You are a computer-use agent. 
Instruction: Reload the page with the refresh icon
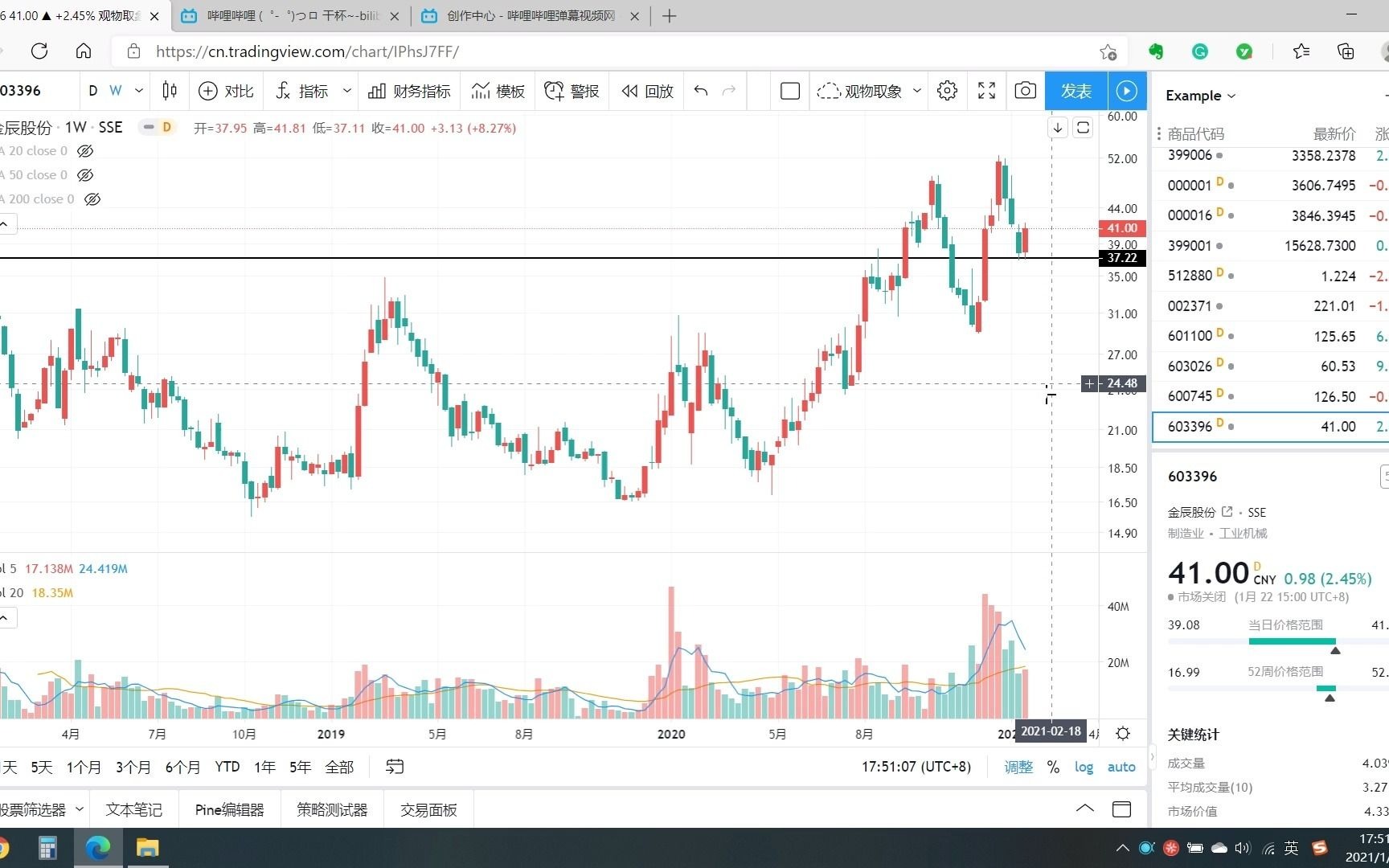click(x=39, y=51)
